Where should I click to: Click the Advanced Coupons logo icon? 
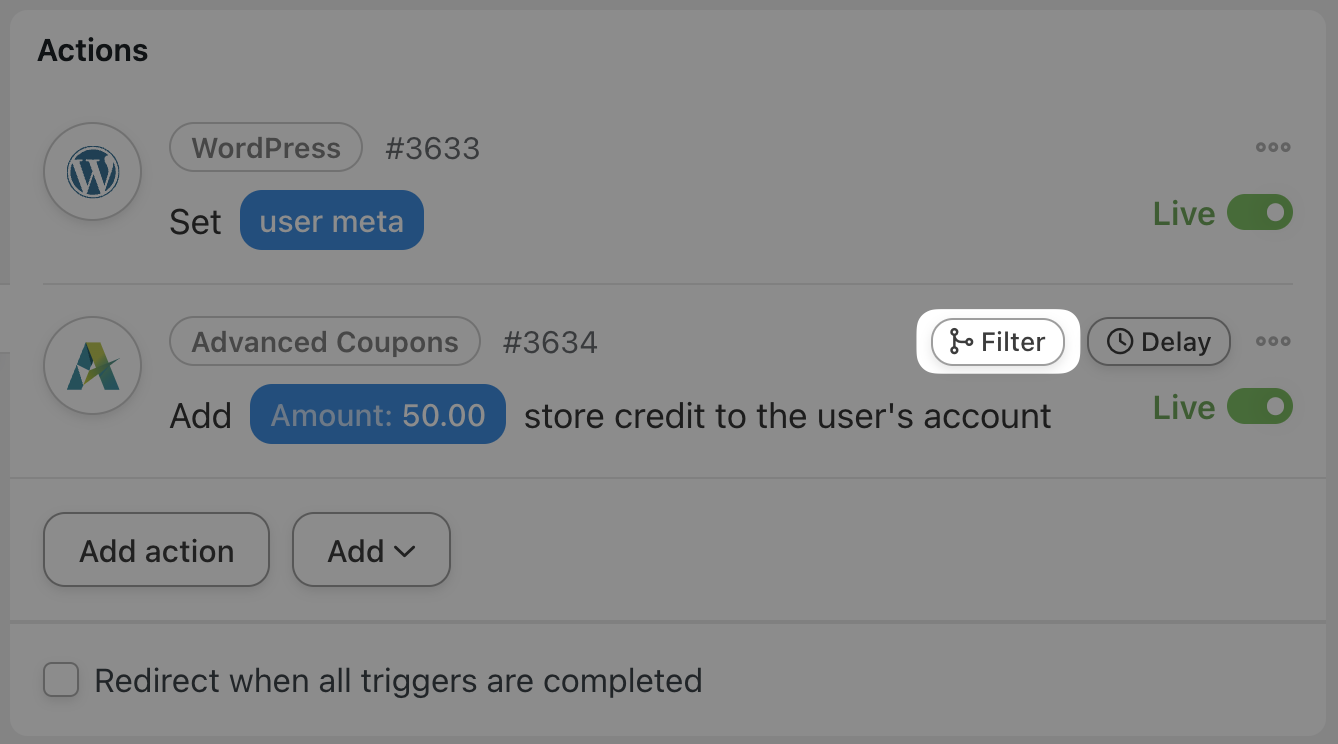(x=93, y=367)
